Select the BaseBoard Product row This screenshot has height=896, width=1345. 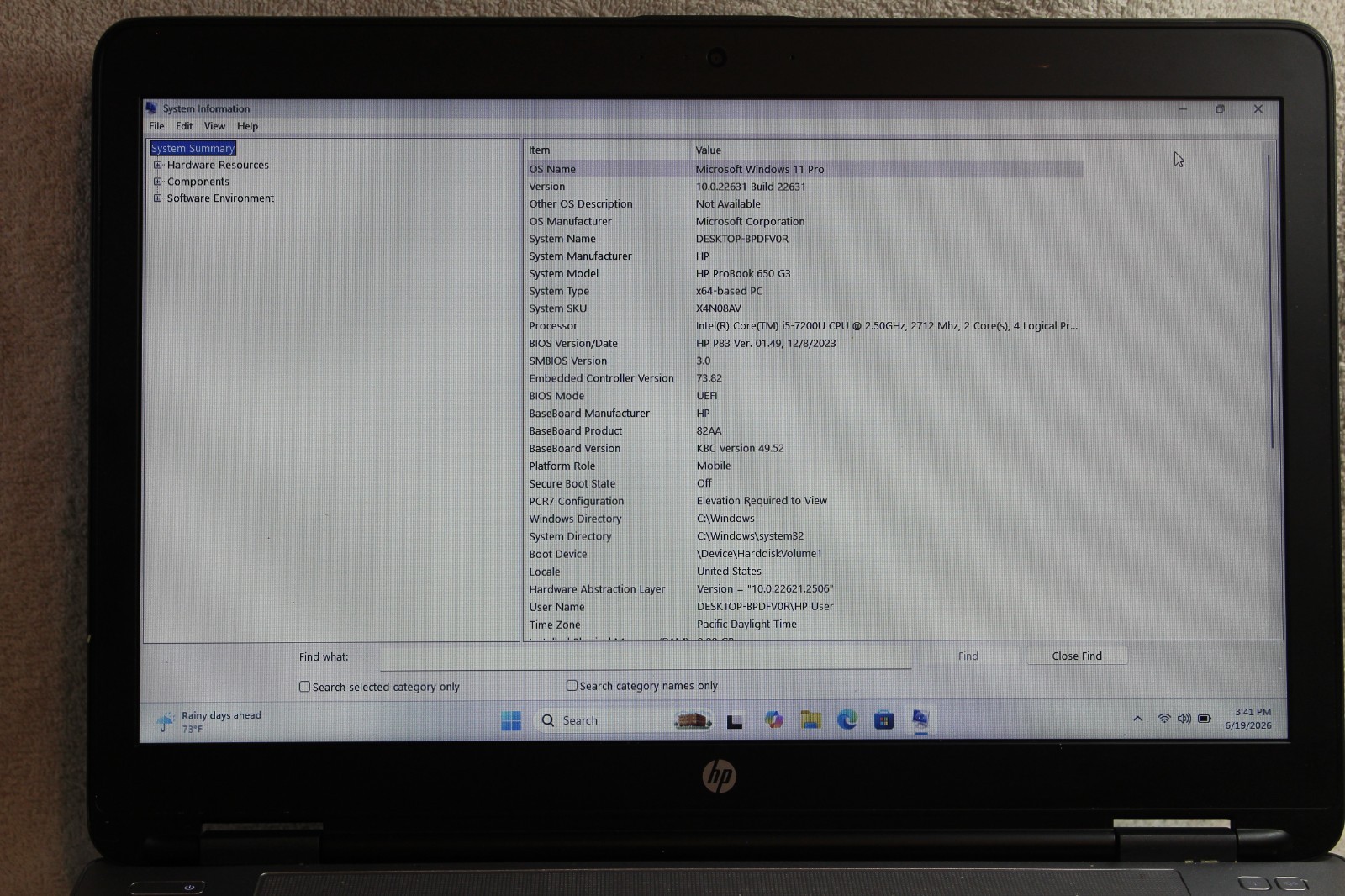pos(804,431)
